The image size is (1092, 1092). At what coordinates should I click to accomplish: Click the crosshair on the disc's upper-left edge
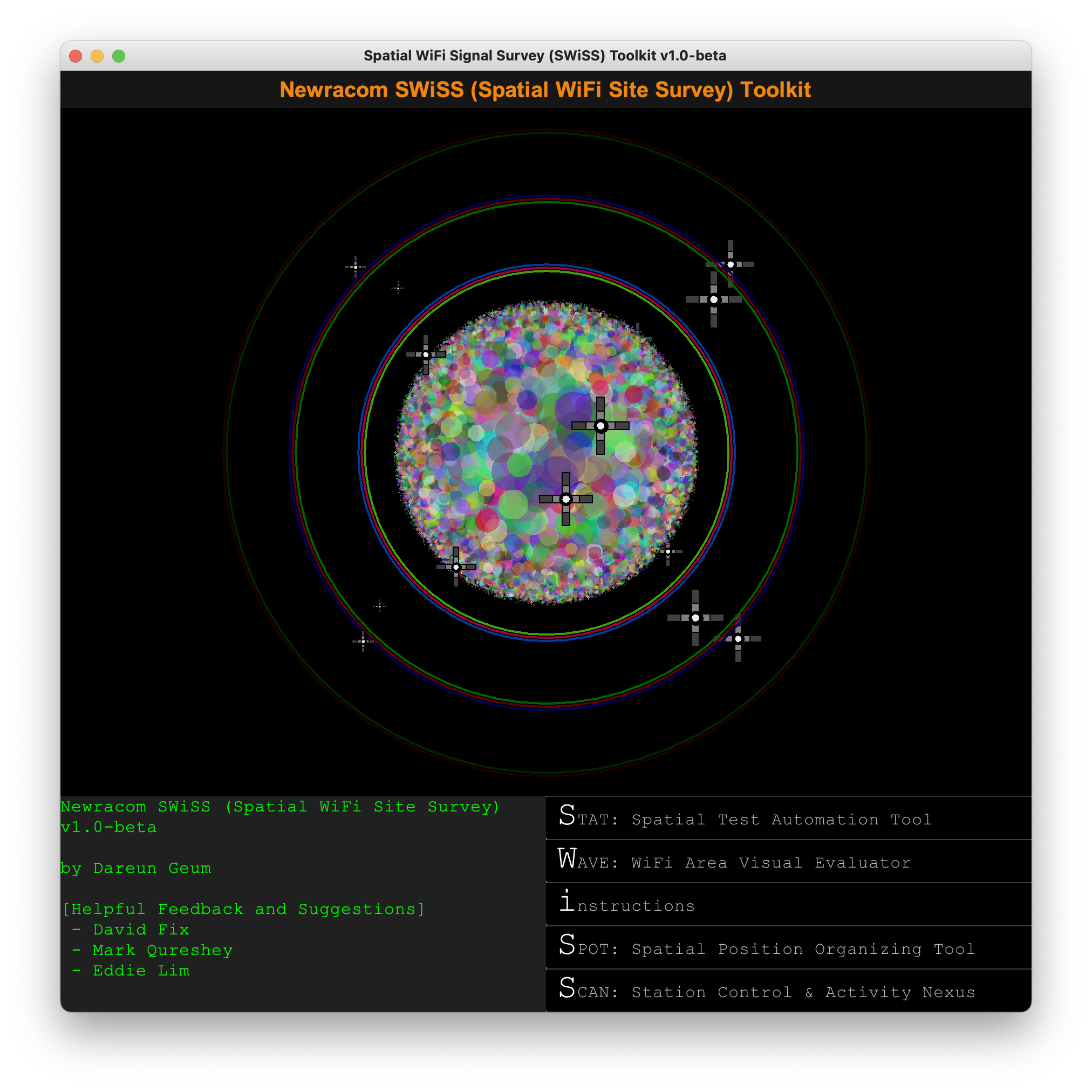click(426, 354)
